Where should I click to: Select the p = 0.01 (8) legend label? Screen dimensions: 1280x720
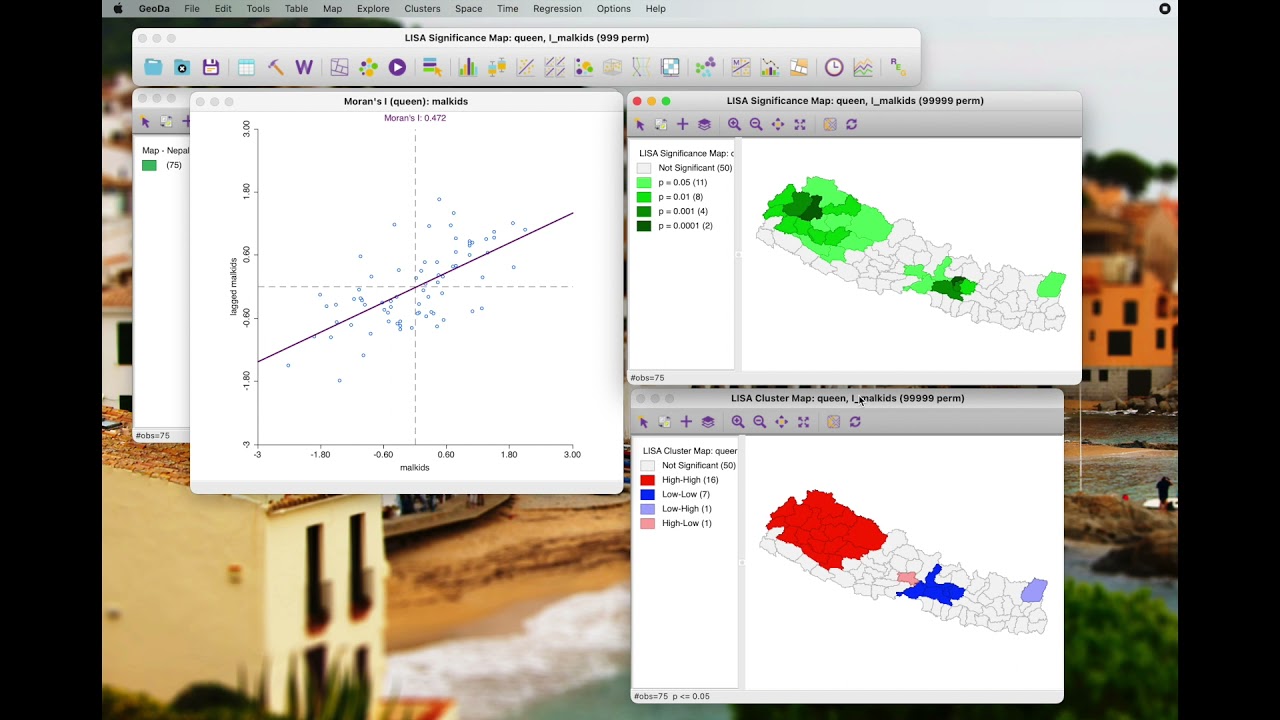(x=680, y=197)
